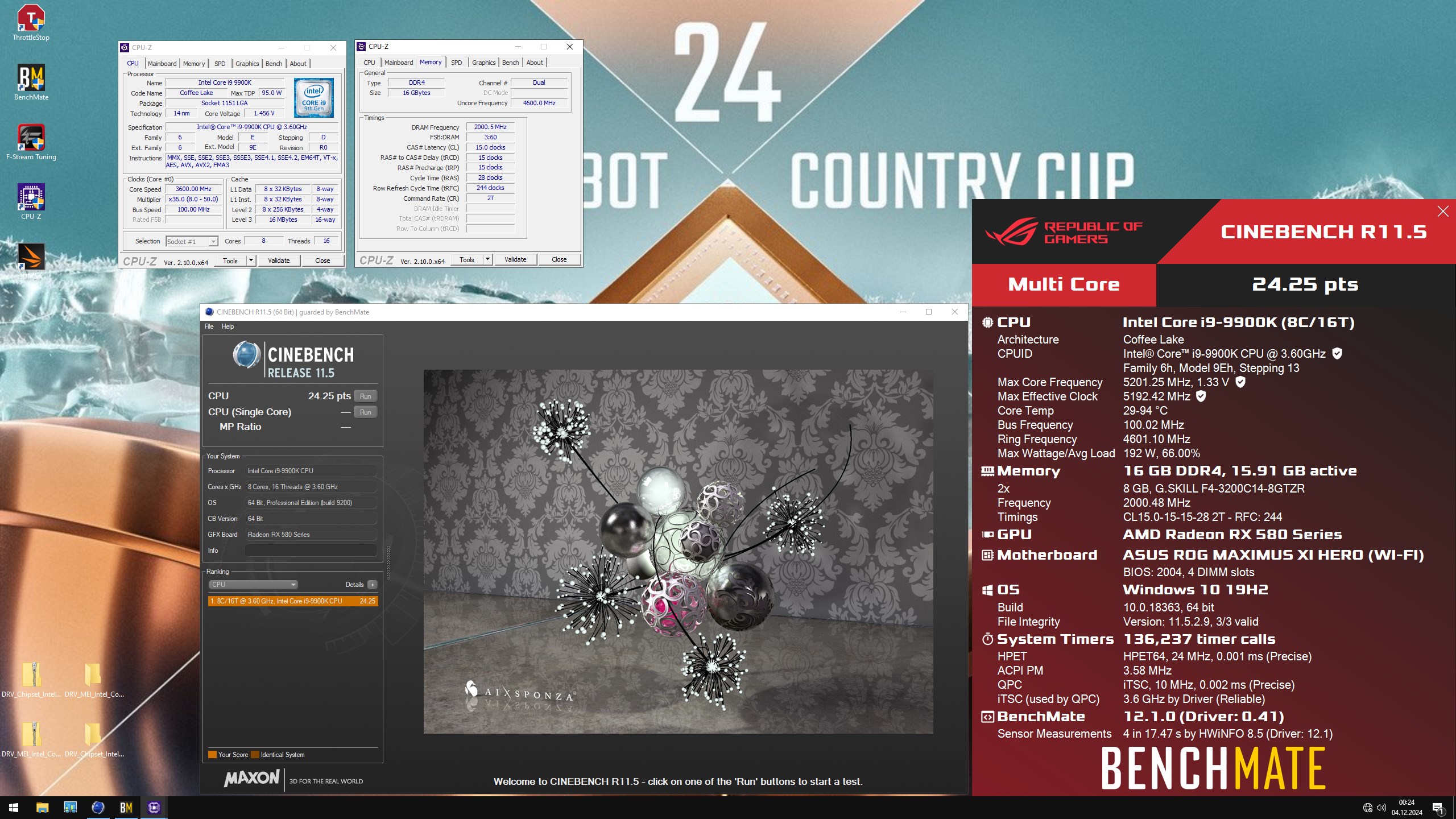This screenshot has height=819, width=1456.
Task: Switch to Mainboard tab in left CPU-Z
Action: coord(162,64)
